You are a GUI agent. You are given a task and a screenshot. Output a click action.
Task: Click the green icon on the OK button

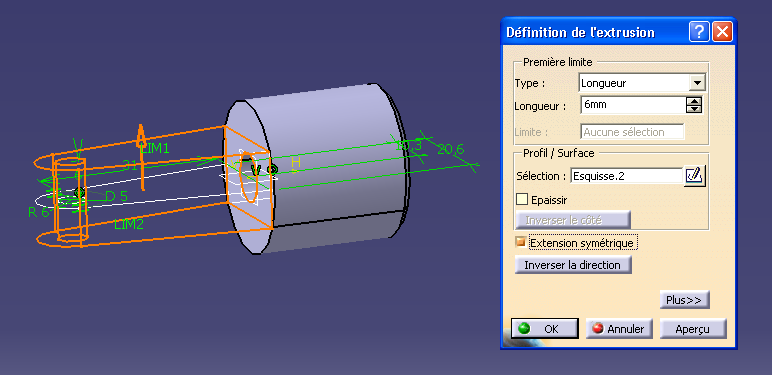point(524,328)
